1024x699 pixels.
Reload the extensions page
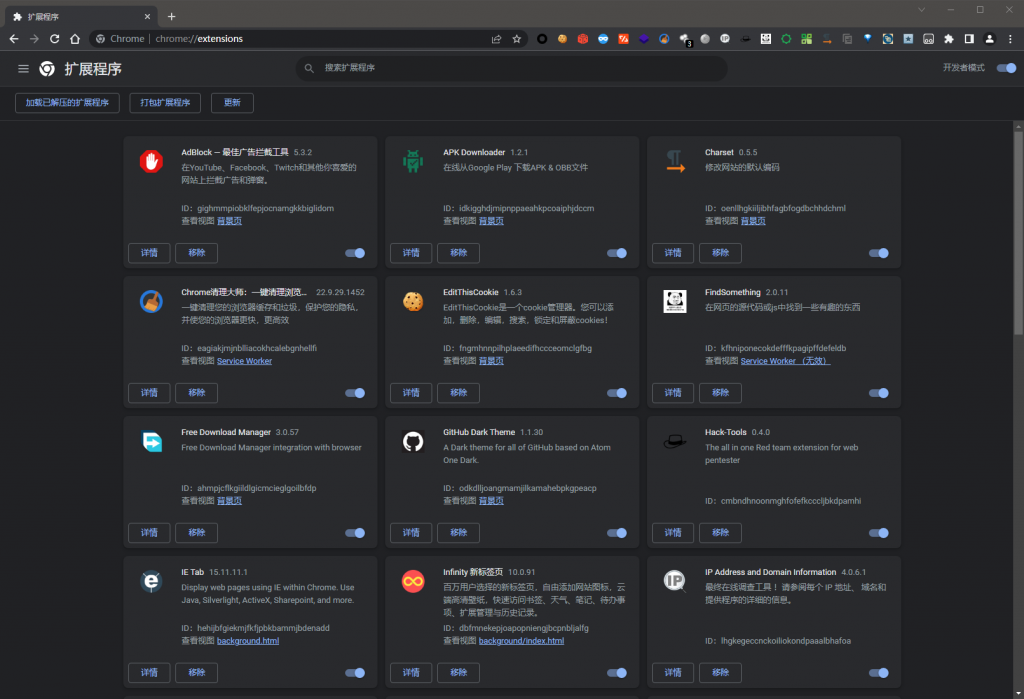(x=55, y=39)
